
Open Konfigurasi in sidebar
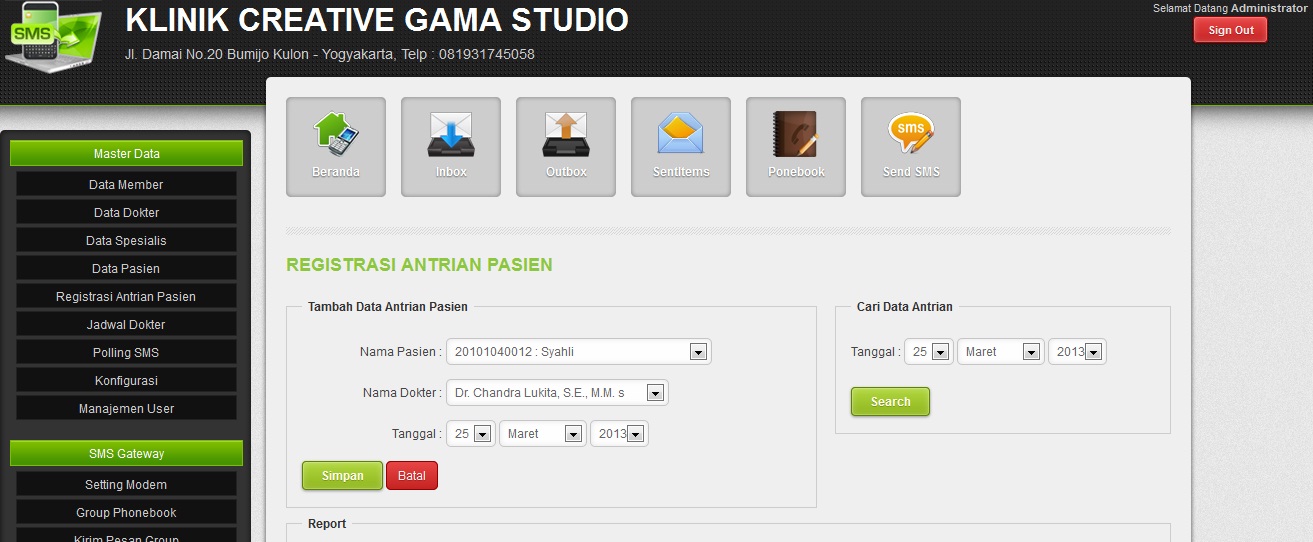tap(126, 380)
